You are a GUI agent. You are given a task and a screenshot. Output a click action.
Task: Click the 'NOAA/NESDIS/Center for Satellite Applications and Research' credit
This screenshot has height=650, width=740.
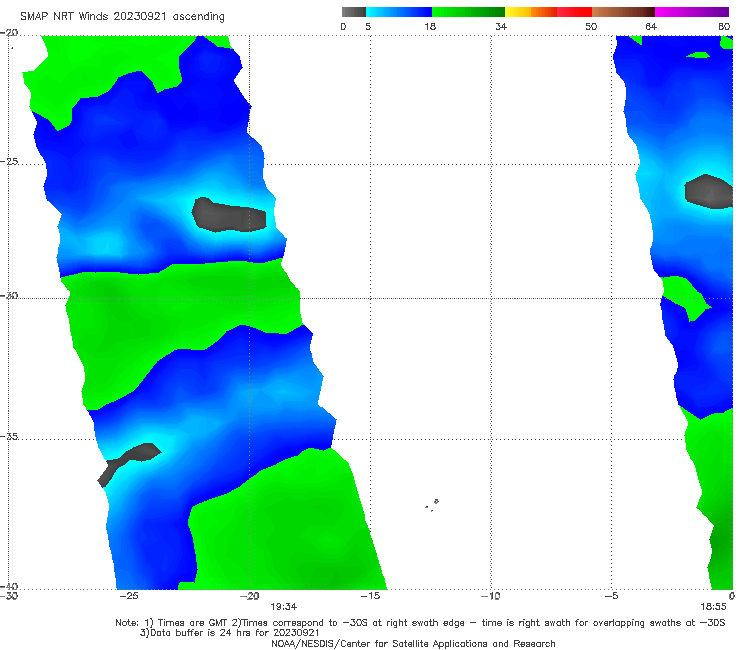pyautogui.click(x=413, y=643)
